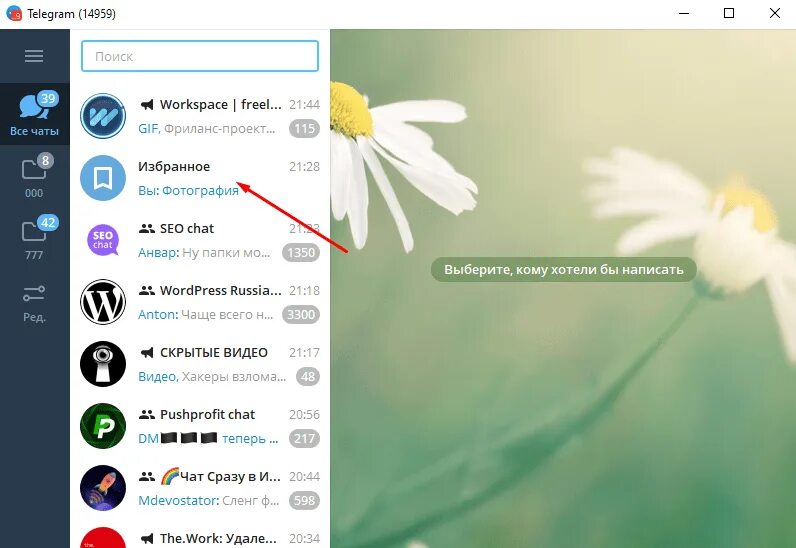Close the Telegram window
The width and height of the screenshot is (796, 548).
tap(775, 13)
